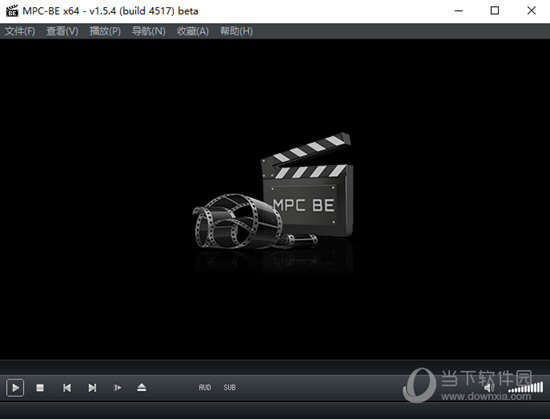Skip to next track
Screen dimensions: 550x419
(92, 388)
